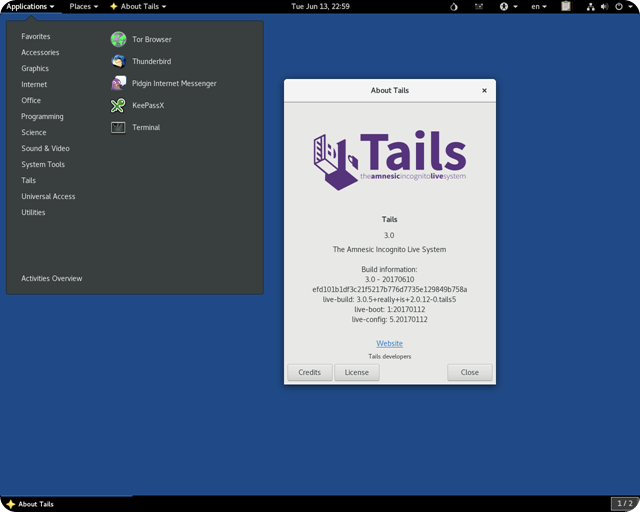The width and height of the screenshot is (640, 512).
Task: Click the network connection status icon
Action: pos(591,7)
